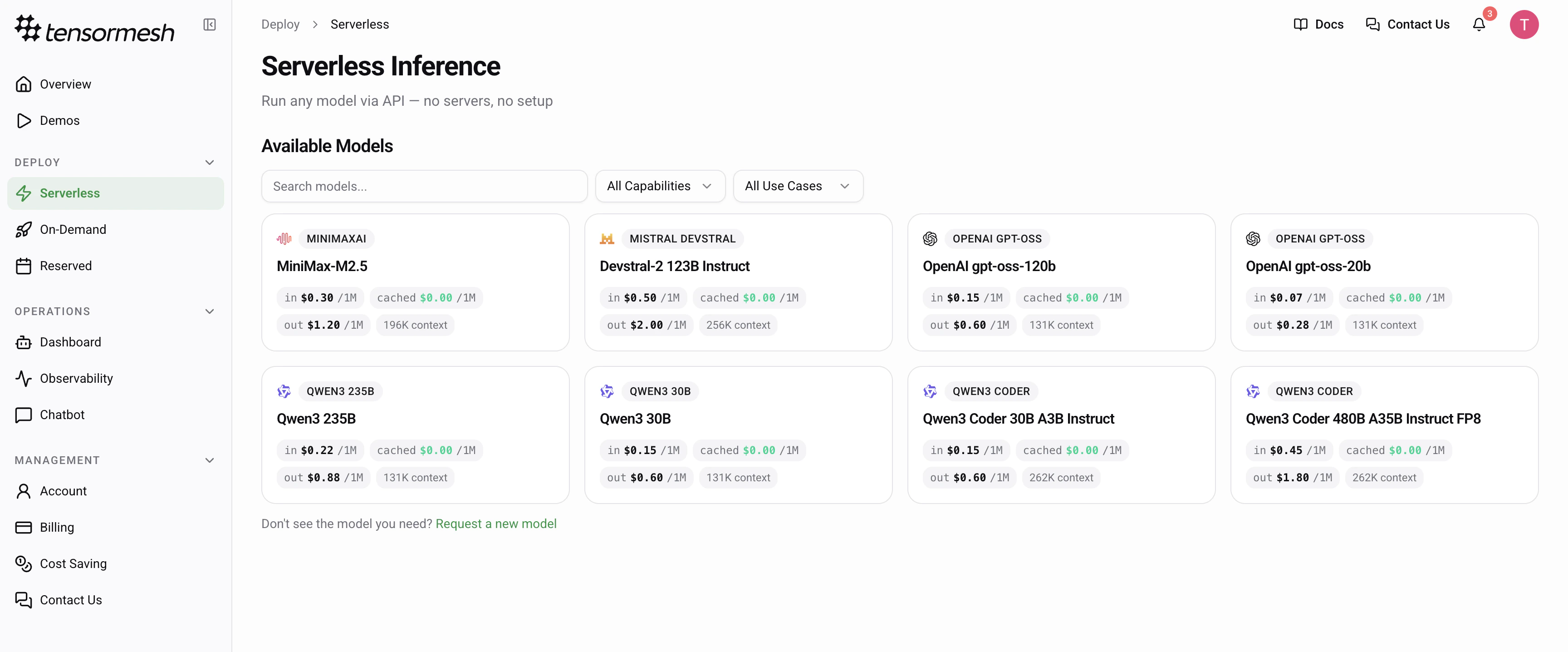Screen dimensions: 1568x652
Task: Open the Cost Saving page
Action: click(x=116, y=563)
